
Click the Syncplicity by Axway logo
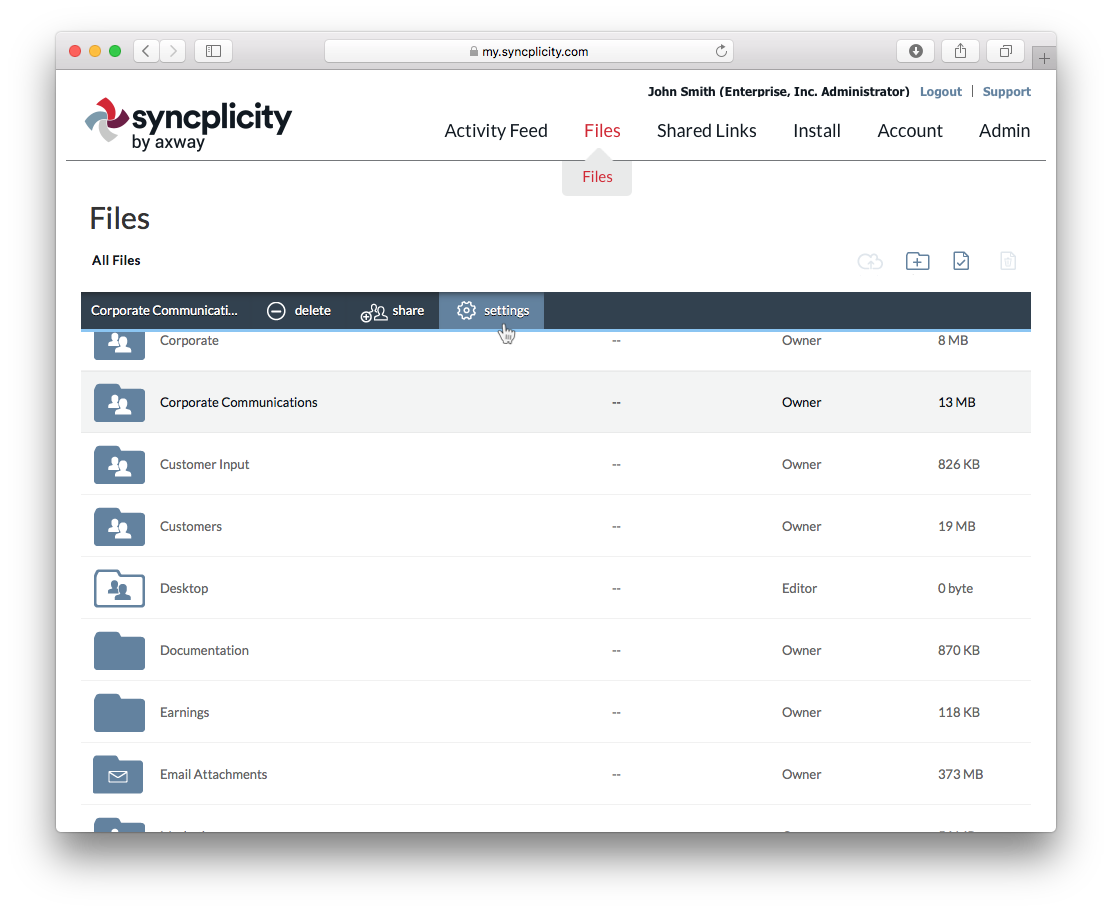click(x=188, y=123)
